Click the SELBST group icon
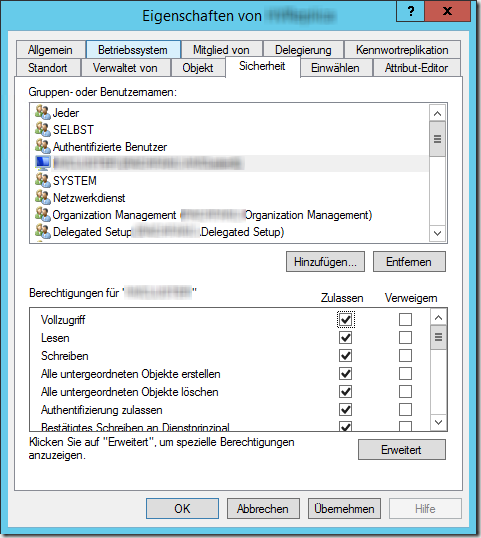Screen dimensions: 481x538 43,129
